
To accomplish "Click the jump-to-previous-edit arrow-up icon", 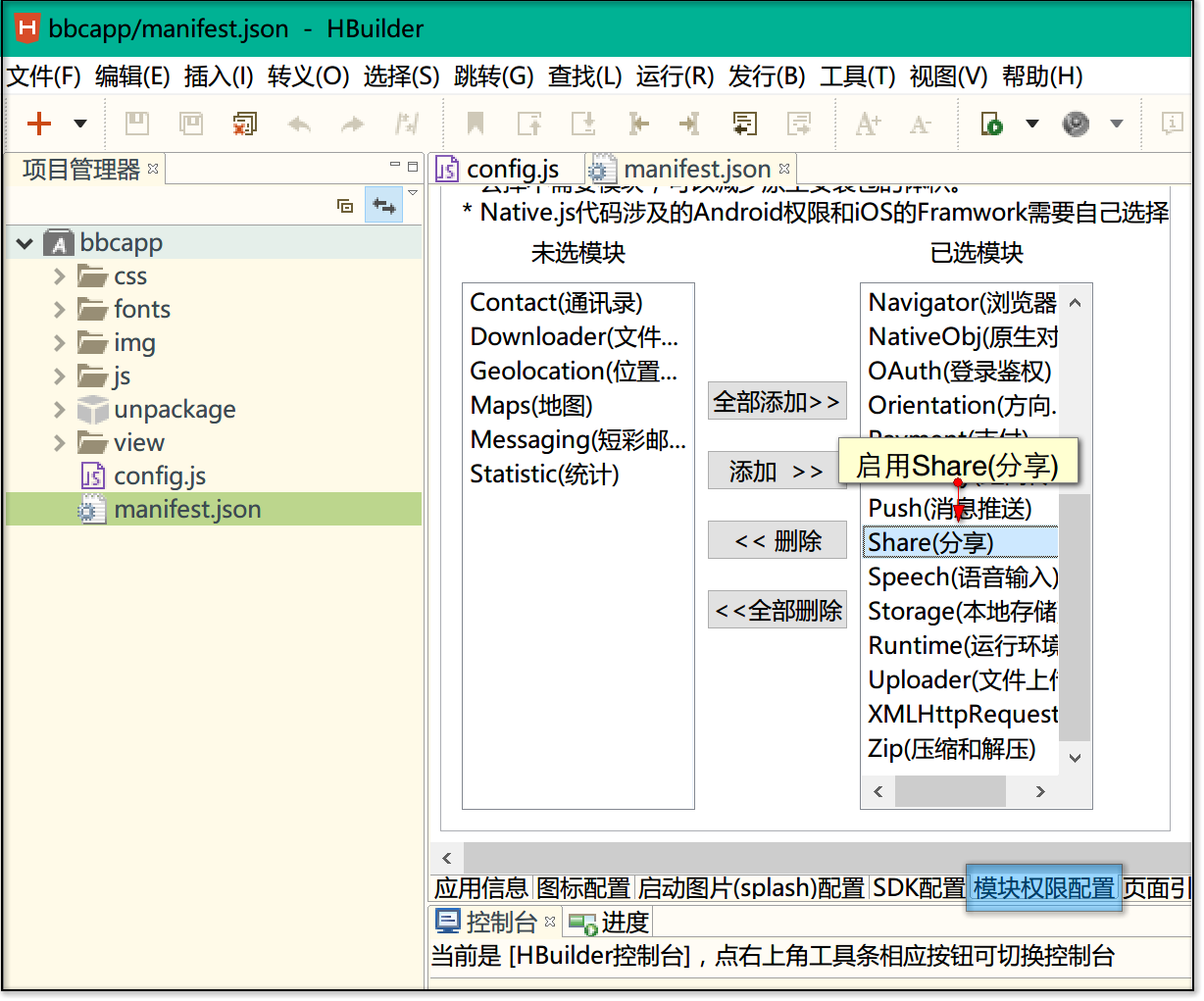I will 529,124.
